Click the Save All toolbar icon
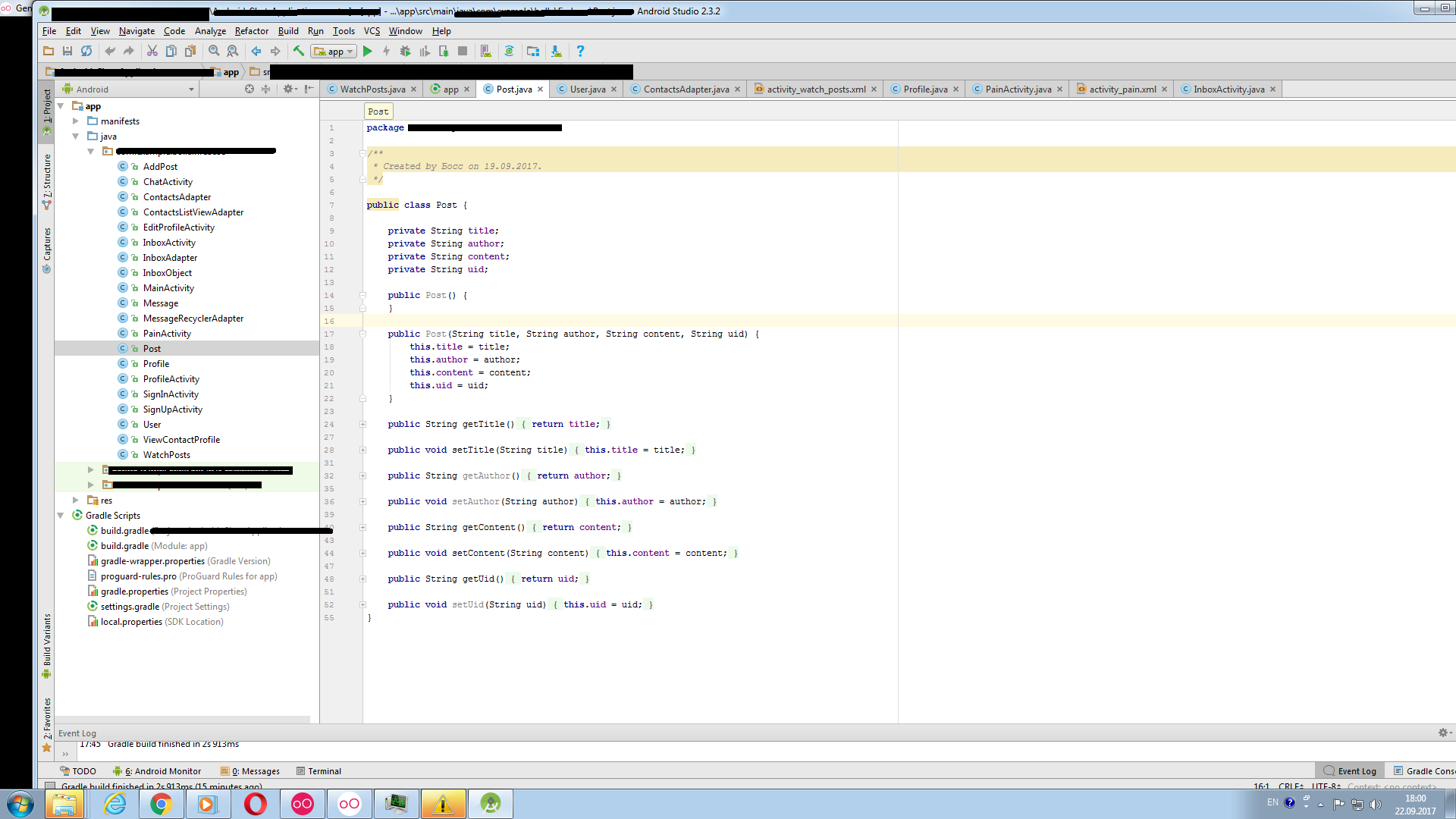The height and width of the screenshot is (819, 1456). [67, 51]
